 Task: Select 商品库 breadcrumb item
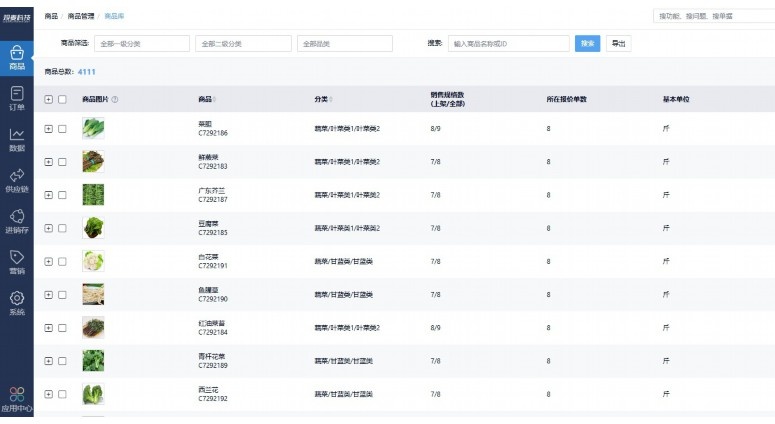(x=114, y=16)
